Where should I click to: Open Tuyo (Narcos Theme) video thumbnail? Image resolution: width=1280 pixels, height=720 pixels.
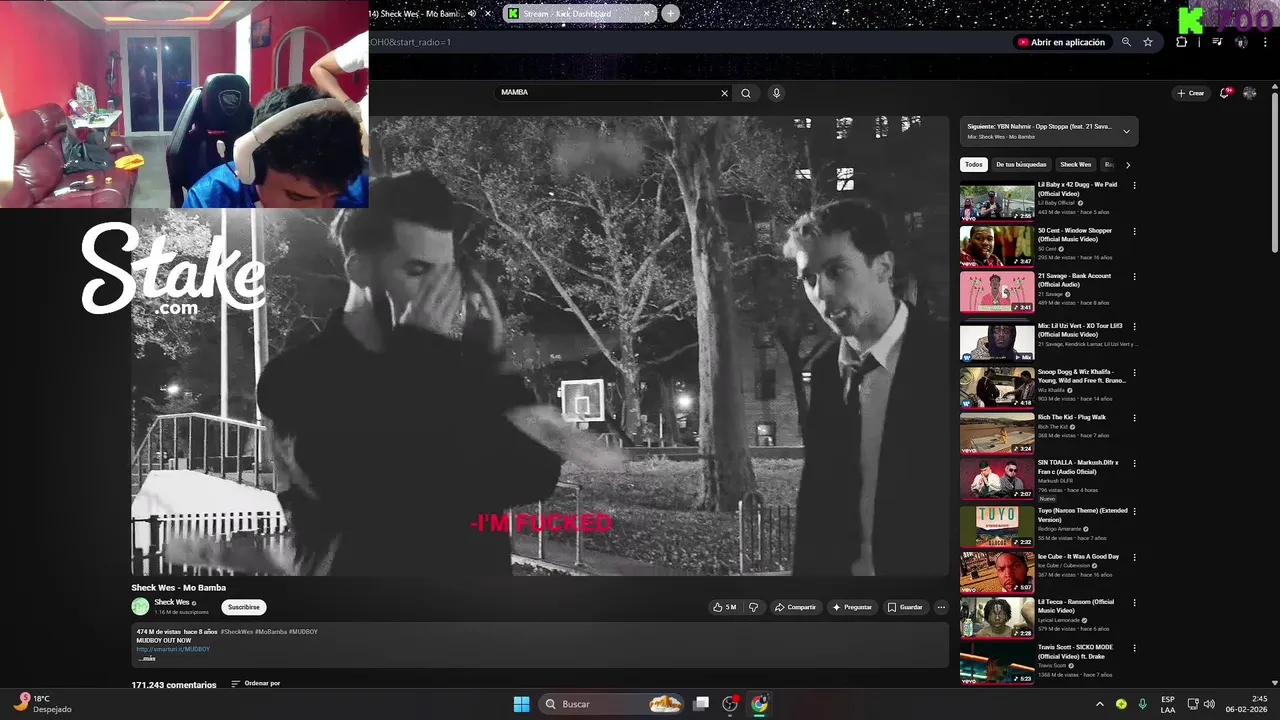997,526
